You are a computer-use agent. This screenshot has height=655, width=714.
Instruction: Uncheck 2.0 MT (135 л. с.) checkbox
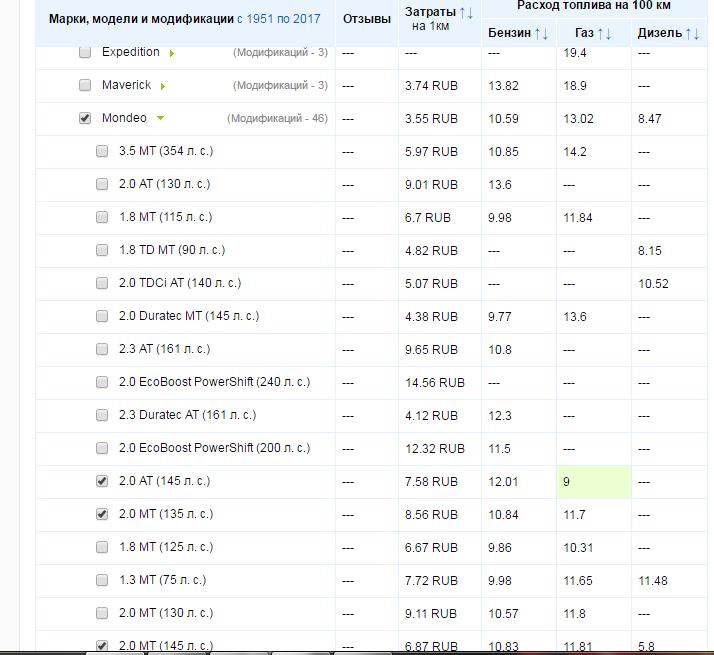(x=102, y=514)
